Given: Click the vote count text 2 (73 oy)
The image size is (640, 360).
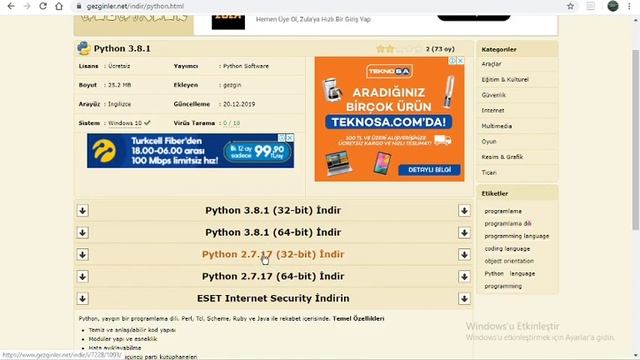Looking at the screenshot, I should 440,49.
